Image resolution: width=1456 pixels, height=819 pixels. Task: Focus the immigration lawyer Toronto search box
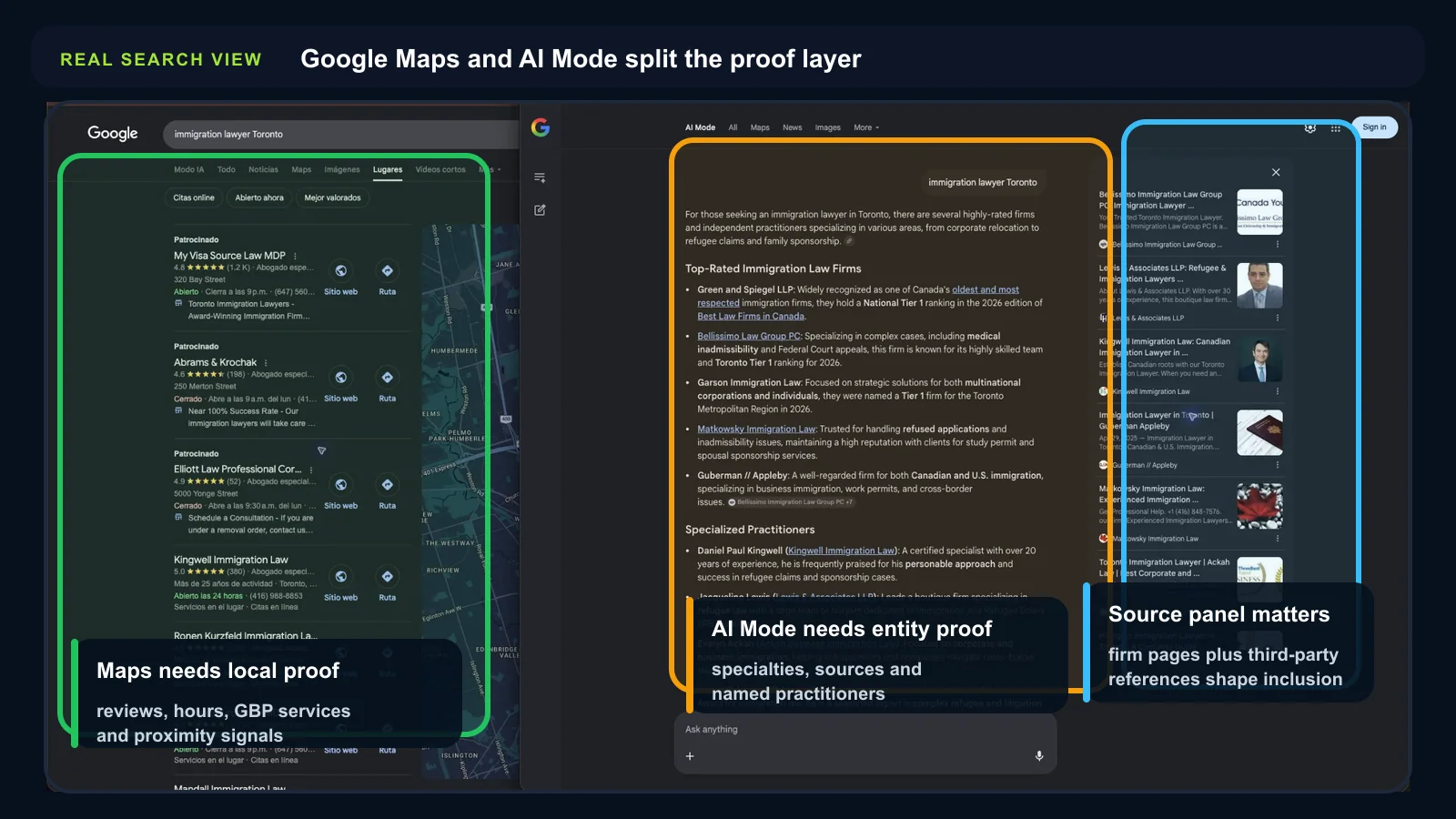coord(341,135)
